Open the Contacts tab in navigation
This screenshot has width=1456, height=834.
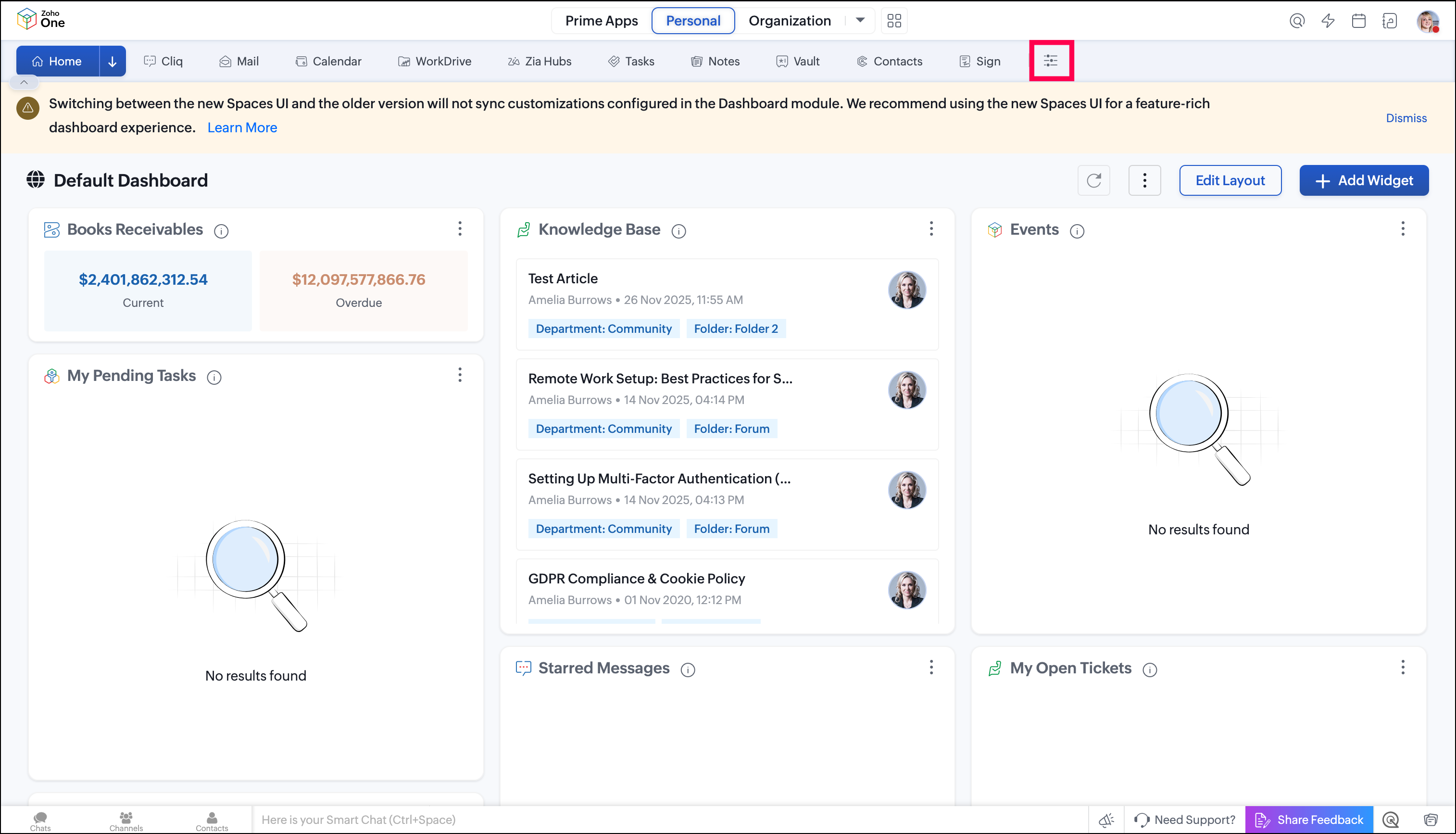[x=890, y=61]
